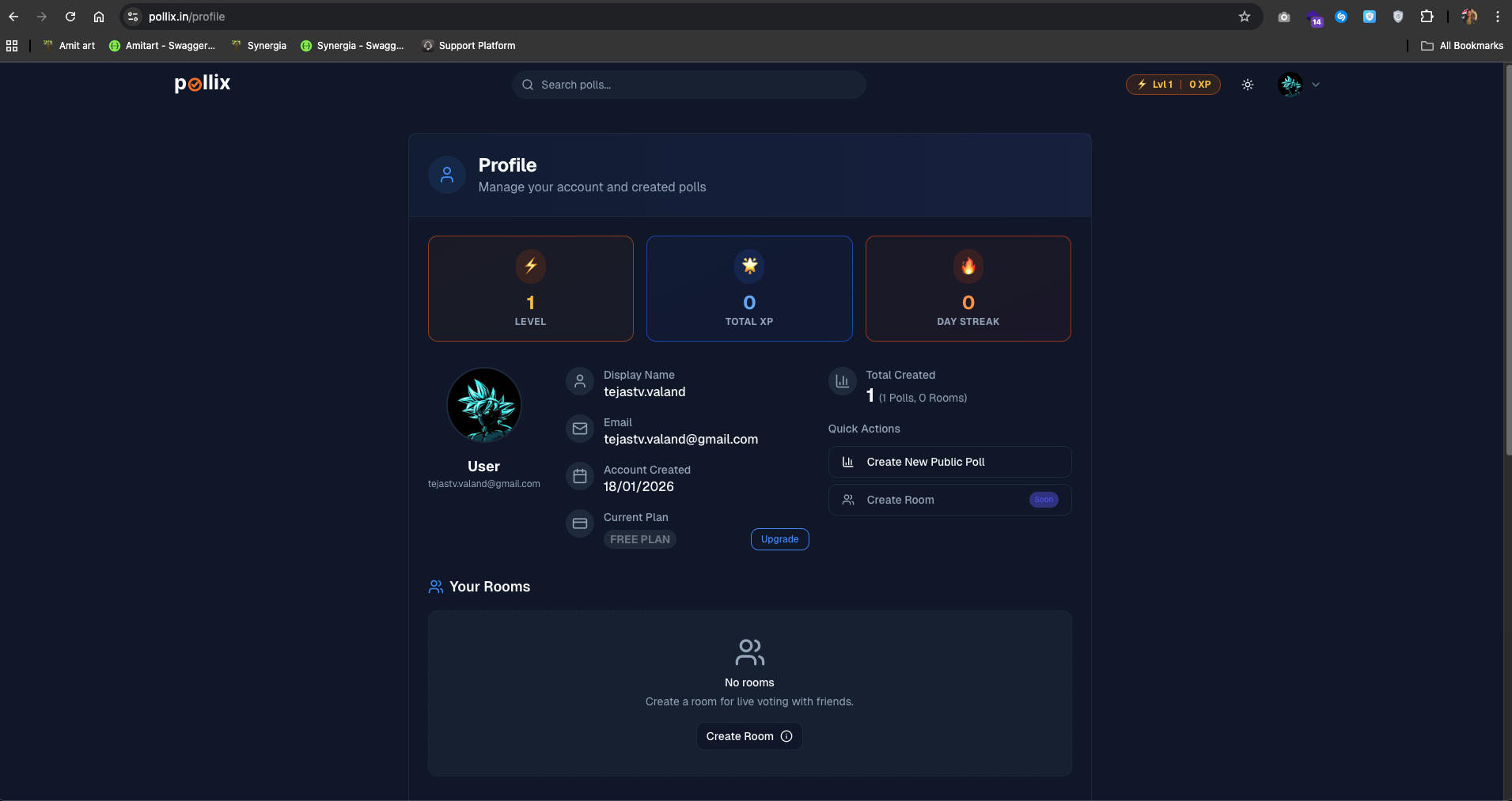This screenshot has width=1512, height=801.
Task: Click the Level lightning bolt icon
Action: point(530,266)
